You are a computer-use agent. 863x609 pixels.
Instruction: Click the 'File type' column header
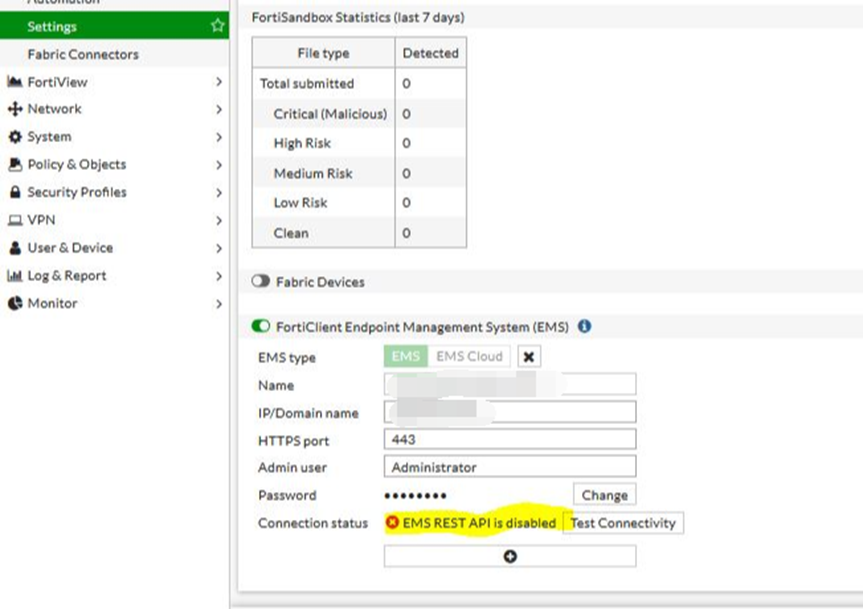pos(324,53)
